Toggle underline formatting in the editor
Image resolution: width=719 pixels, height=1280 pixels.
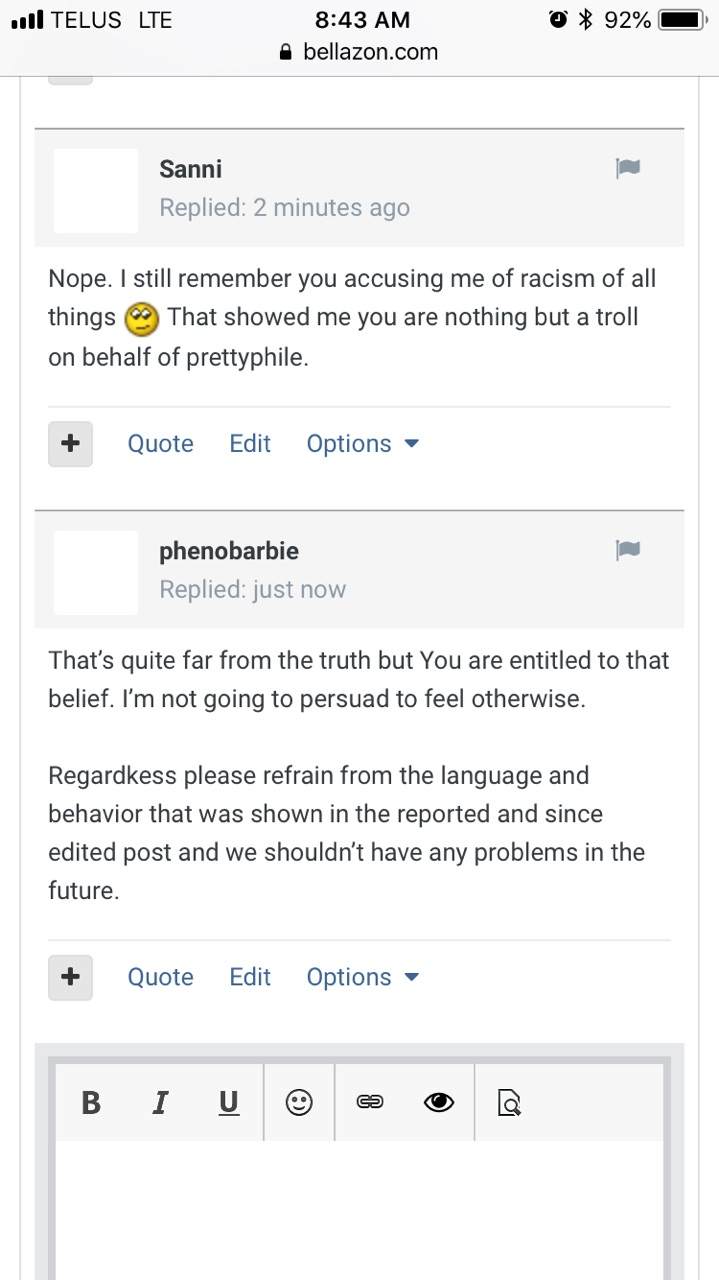229,1102
